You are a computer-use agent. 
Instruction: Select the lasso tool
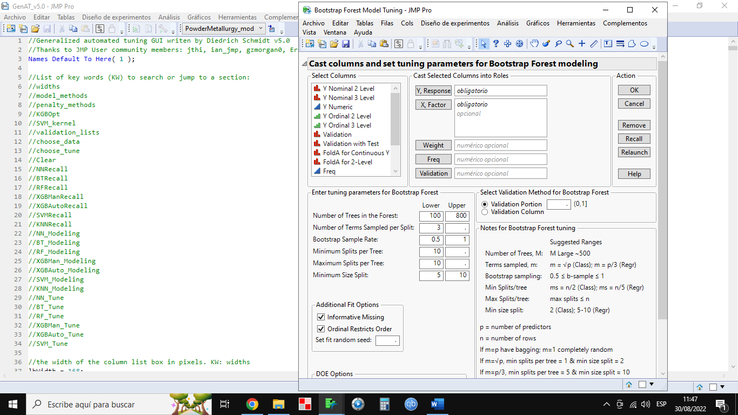pos(558,44)
